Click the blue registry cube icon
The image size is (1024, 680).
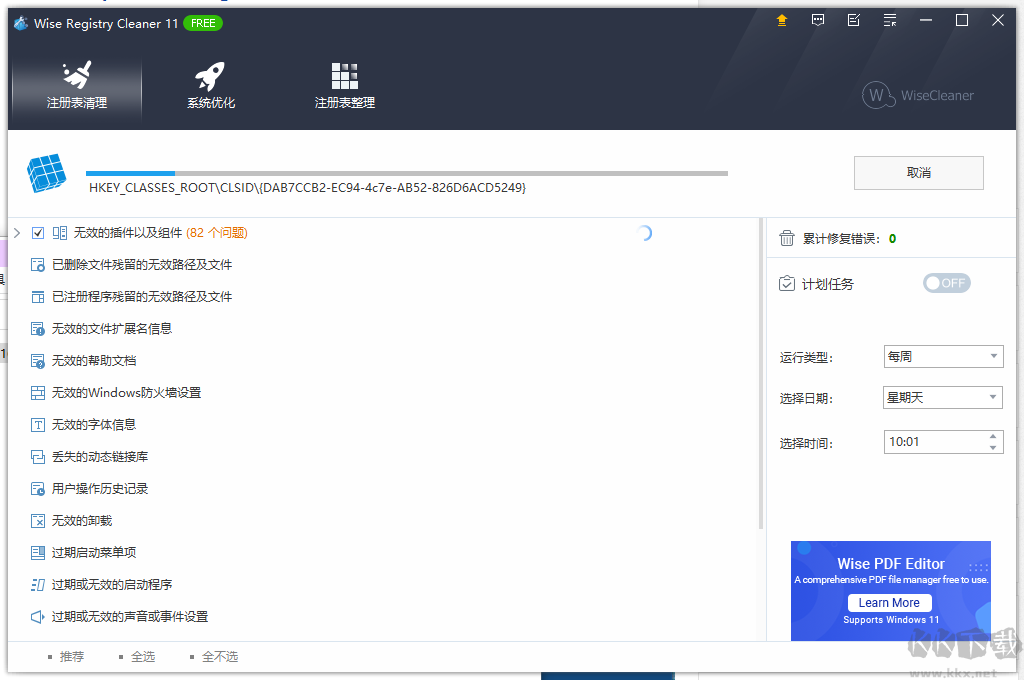point(46,174)
